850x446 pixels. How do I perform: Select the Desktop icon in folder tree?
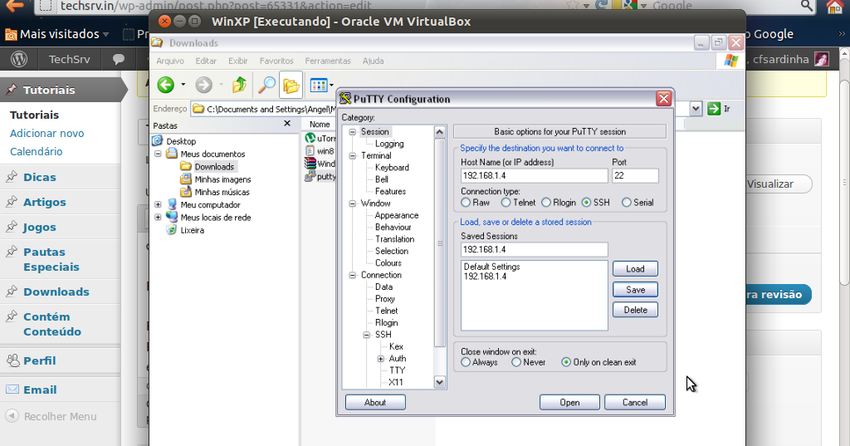(x=157, y=141)
